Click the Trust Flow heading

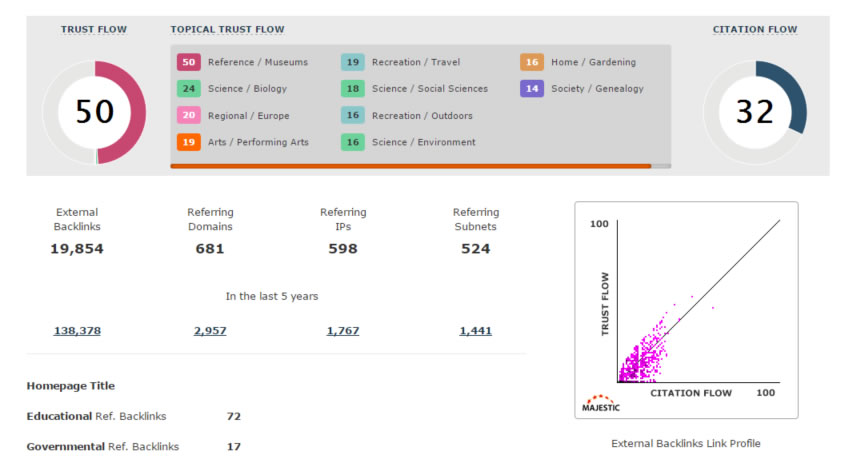[x=94, y=30]
